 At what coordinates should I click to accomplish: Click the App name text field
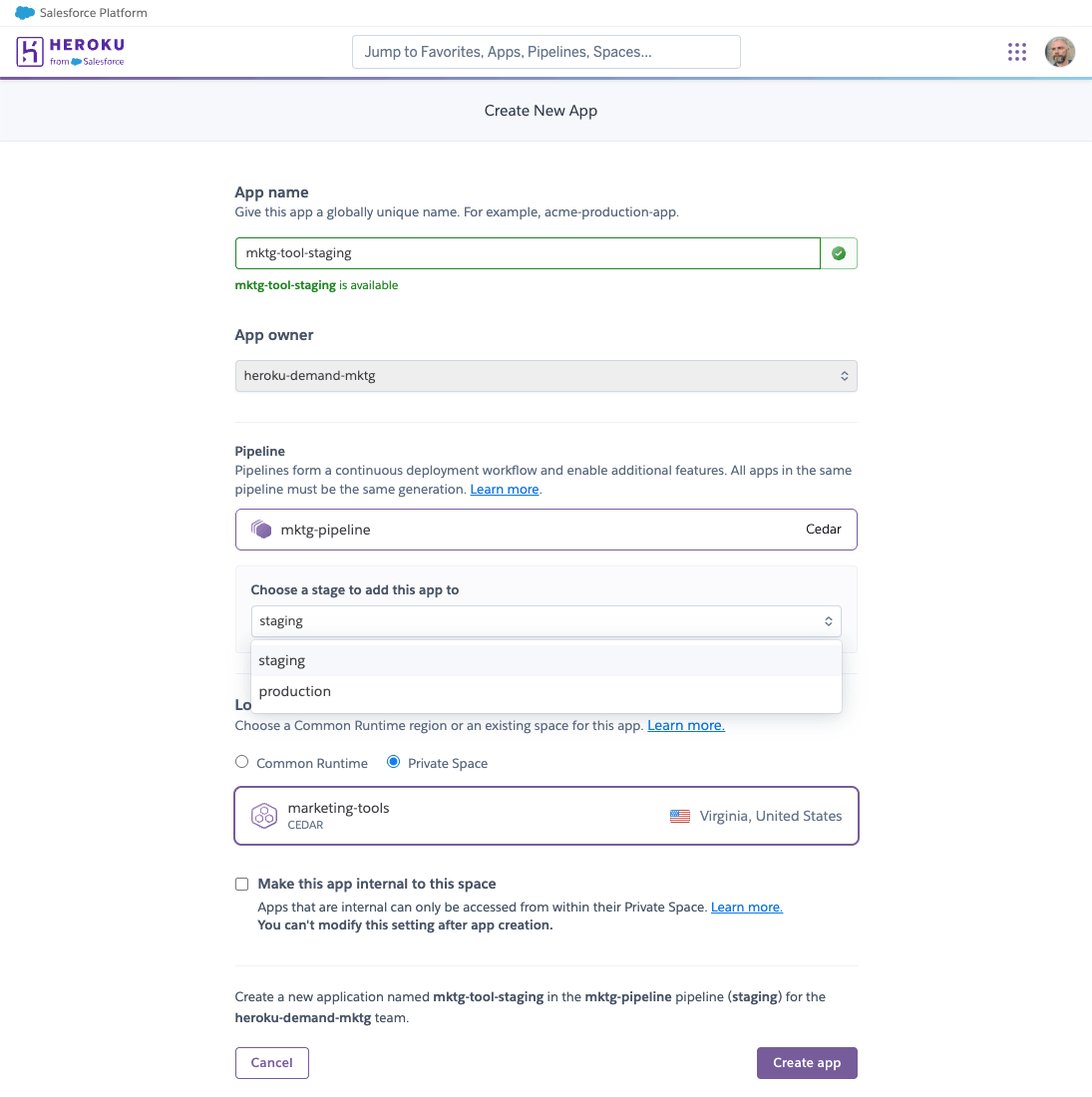[528, 253]
